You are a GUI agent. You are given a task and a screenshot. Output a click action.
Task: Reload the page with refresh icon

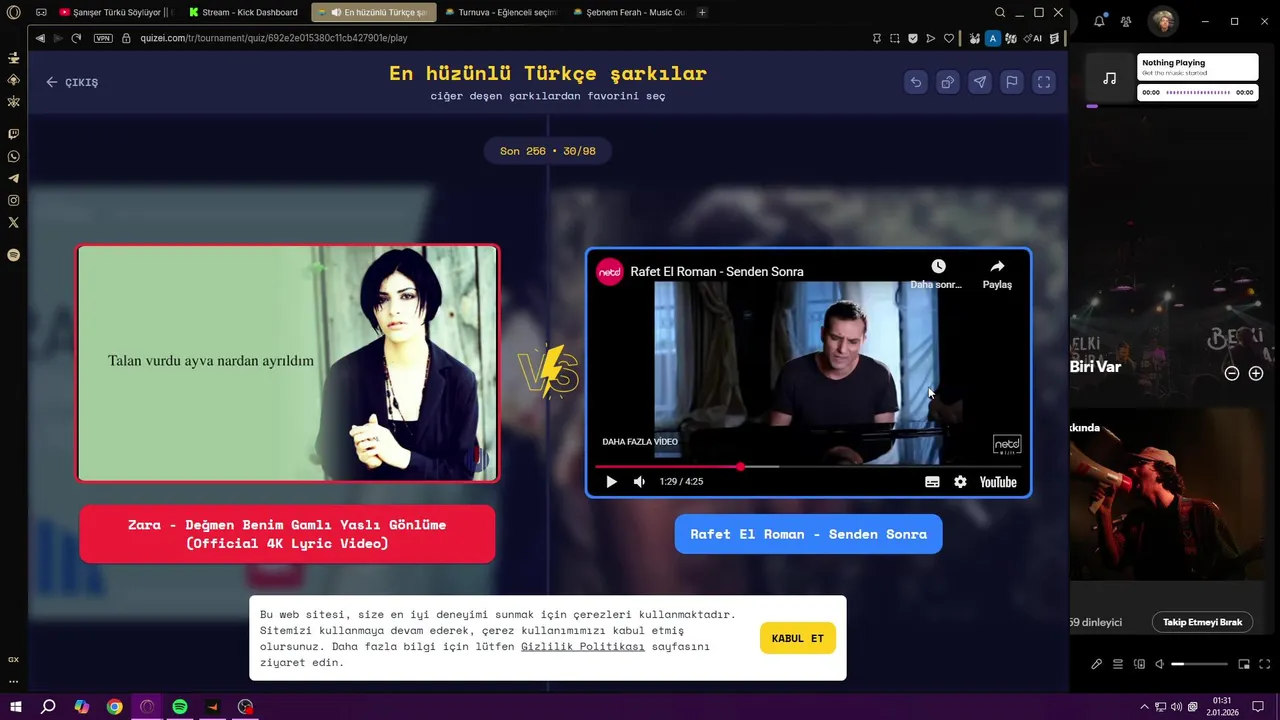click(x=76, y=38)
